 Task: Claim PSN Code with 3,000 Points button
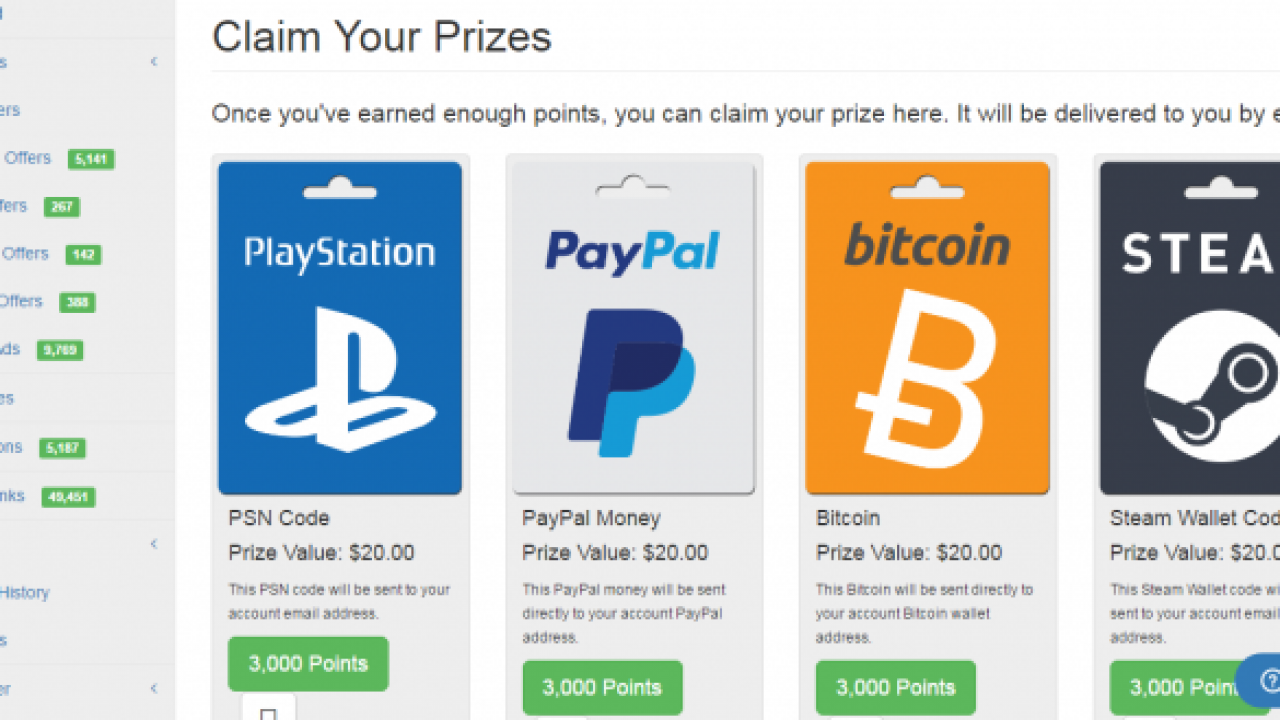click(308, 664)
